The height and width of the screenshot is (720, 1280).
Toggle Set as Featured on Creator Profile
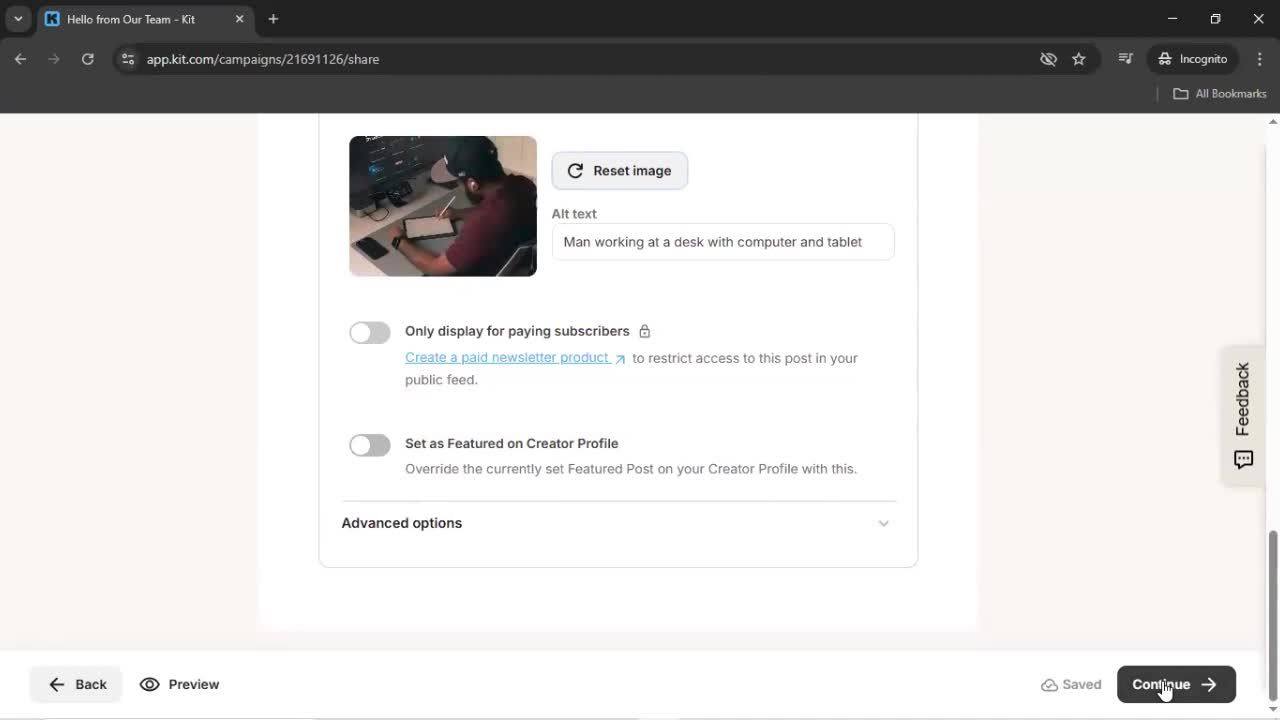click(x=369, y=444)
